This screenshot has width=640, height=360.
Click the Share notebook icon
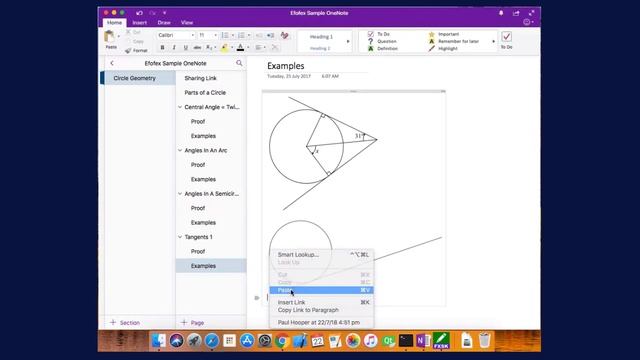(x=516, y=13)
